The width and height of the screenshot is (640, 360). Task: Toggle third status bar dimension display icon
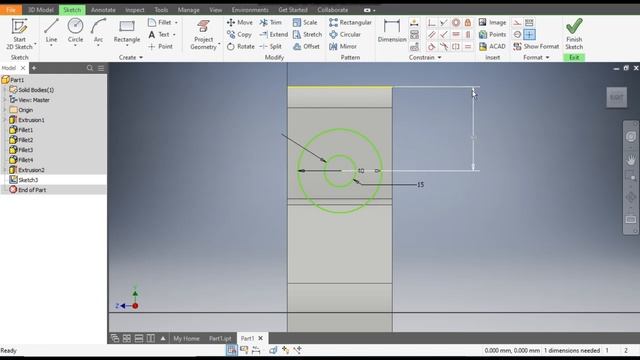coord(256,350)
